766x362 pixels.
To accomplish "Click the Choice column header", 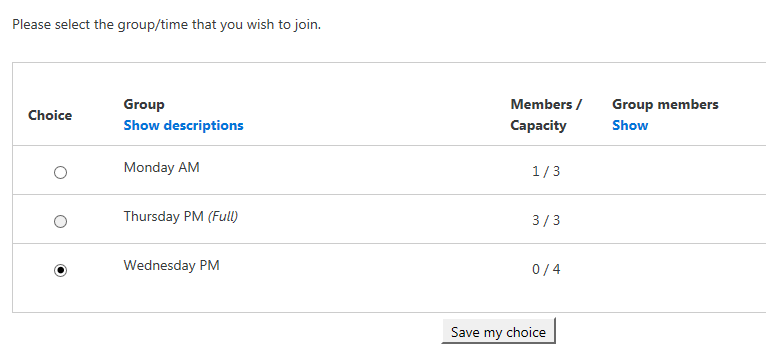I will point(50,115).
